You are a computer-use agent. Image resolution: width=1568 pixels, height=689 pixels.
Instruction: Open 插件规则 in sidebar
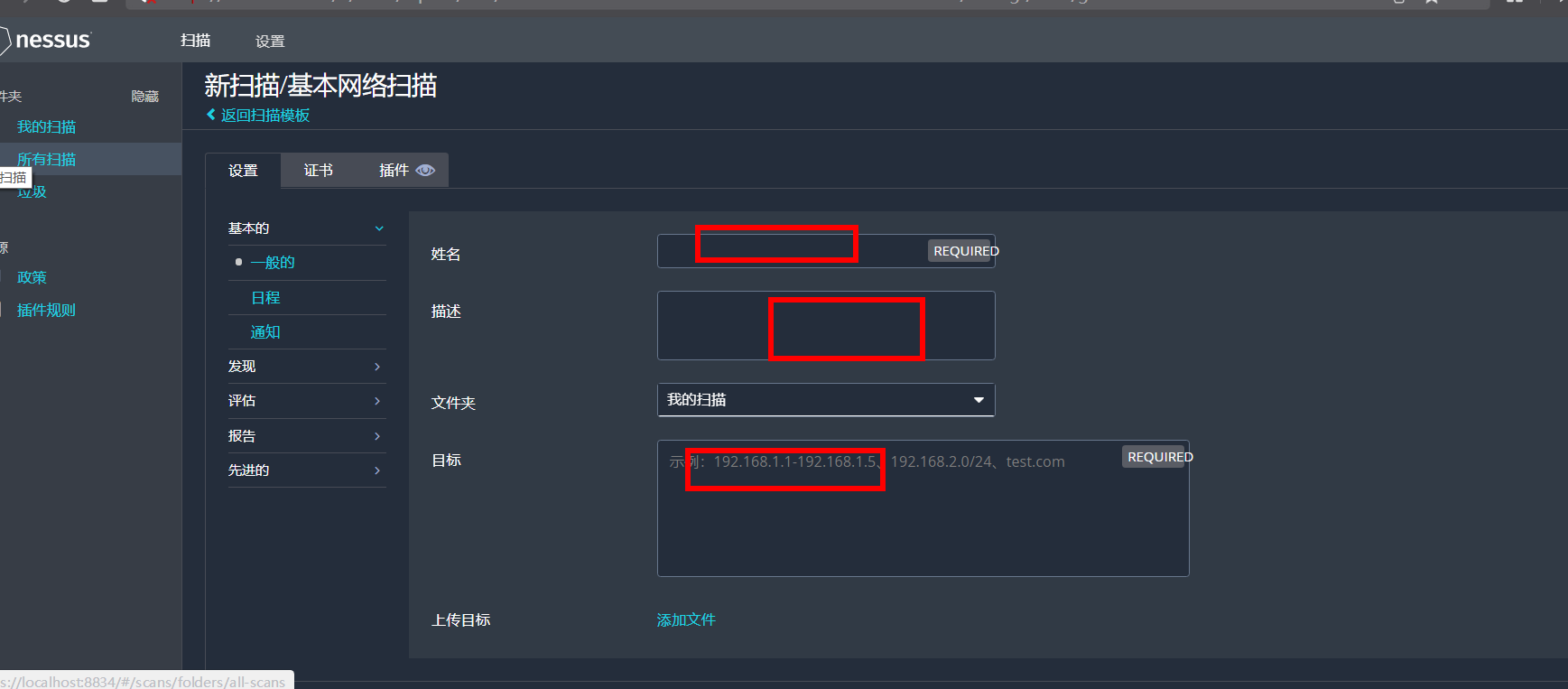click(47, 311)
